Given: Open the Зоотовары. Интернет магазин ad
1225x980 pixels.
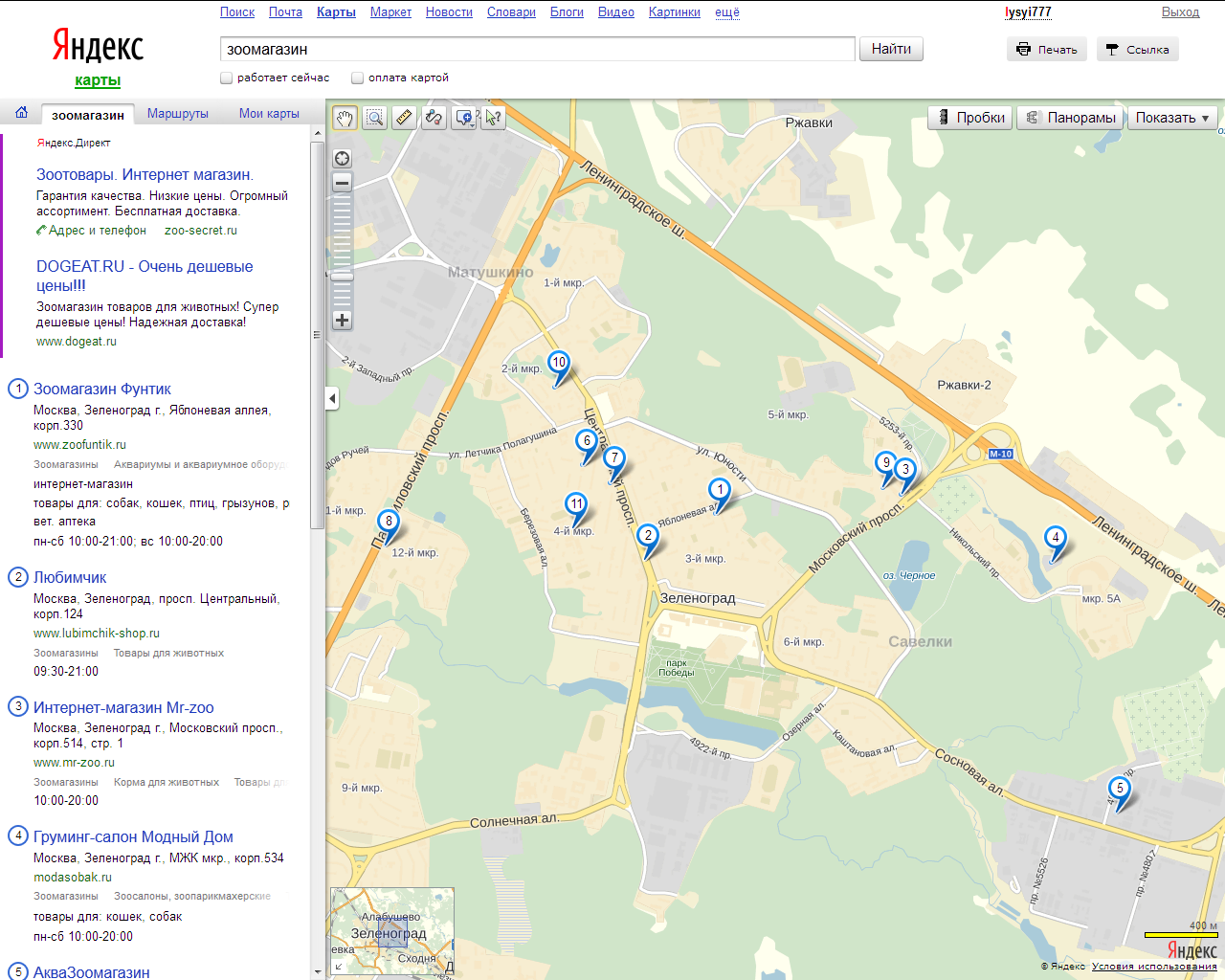Looking at the screenshot, I should coord(145,174).
